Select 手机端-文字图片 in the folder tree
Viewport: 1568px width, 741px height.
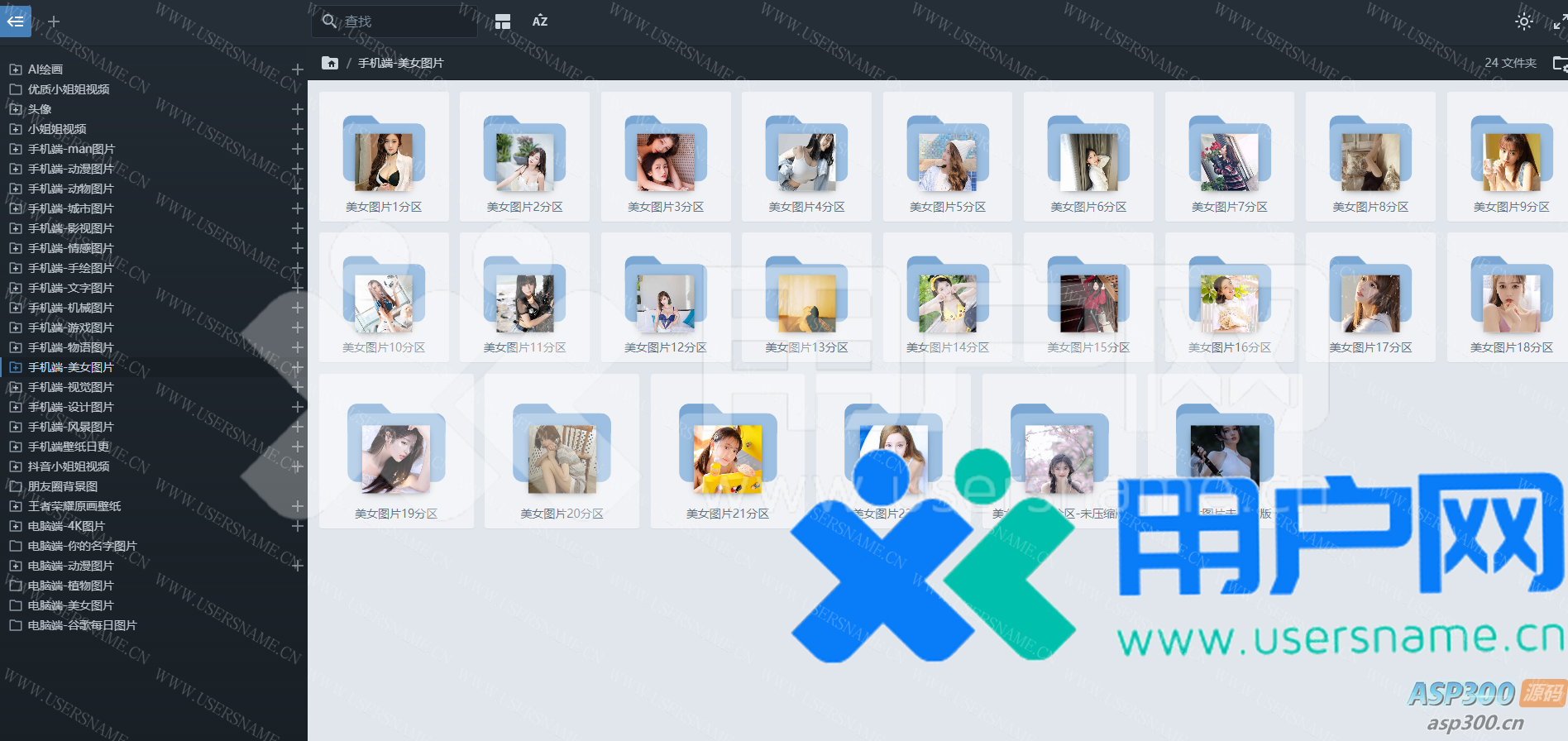click(71, 288)
